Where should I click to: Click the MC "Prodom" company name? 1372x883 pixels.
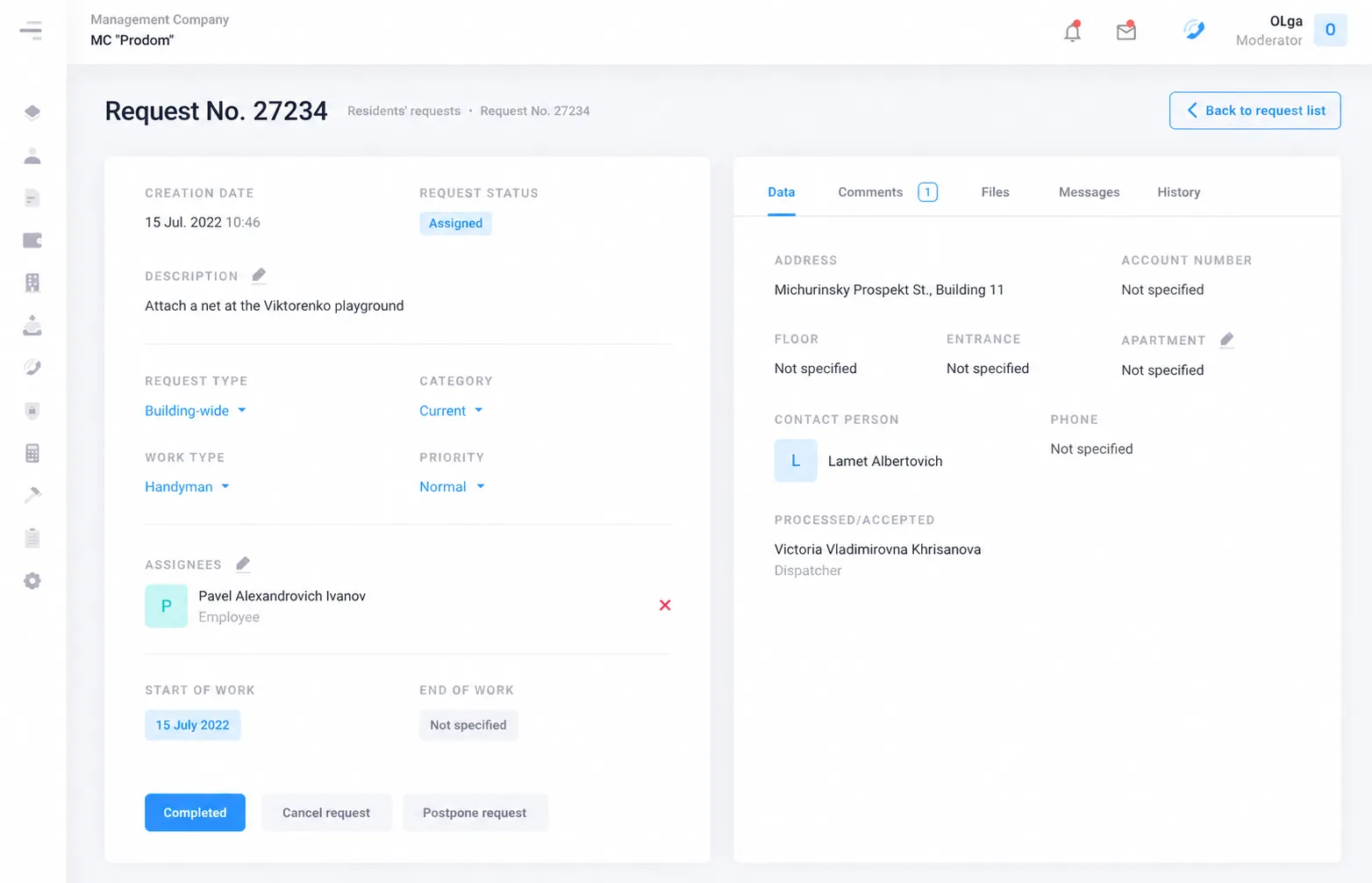132,40
